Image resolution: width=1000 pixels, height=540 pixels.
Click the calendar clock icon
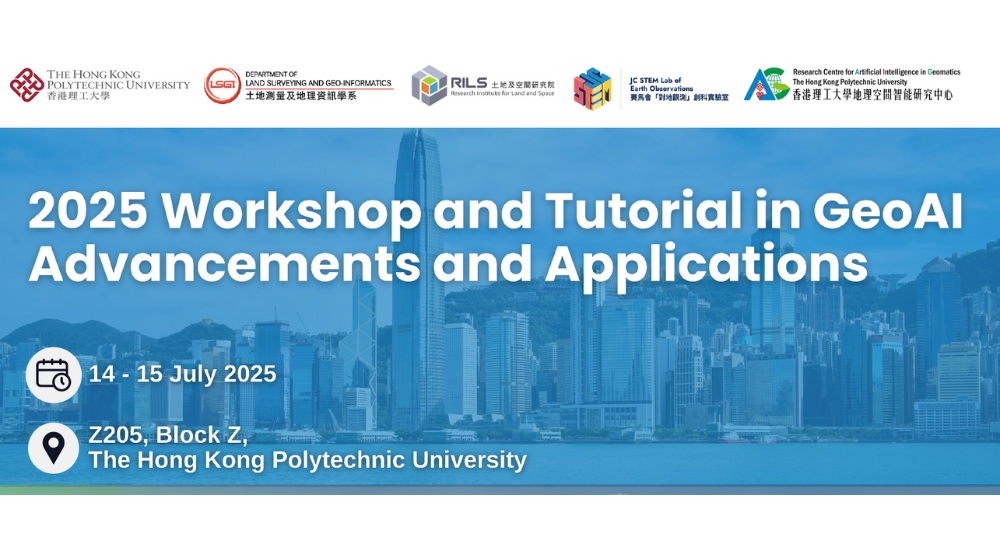(x=53, y=375)
